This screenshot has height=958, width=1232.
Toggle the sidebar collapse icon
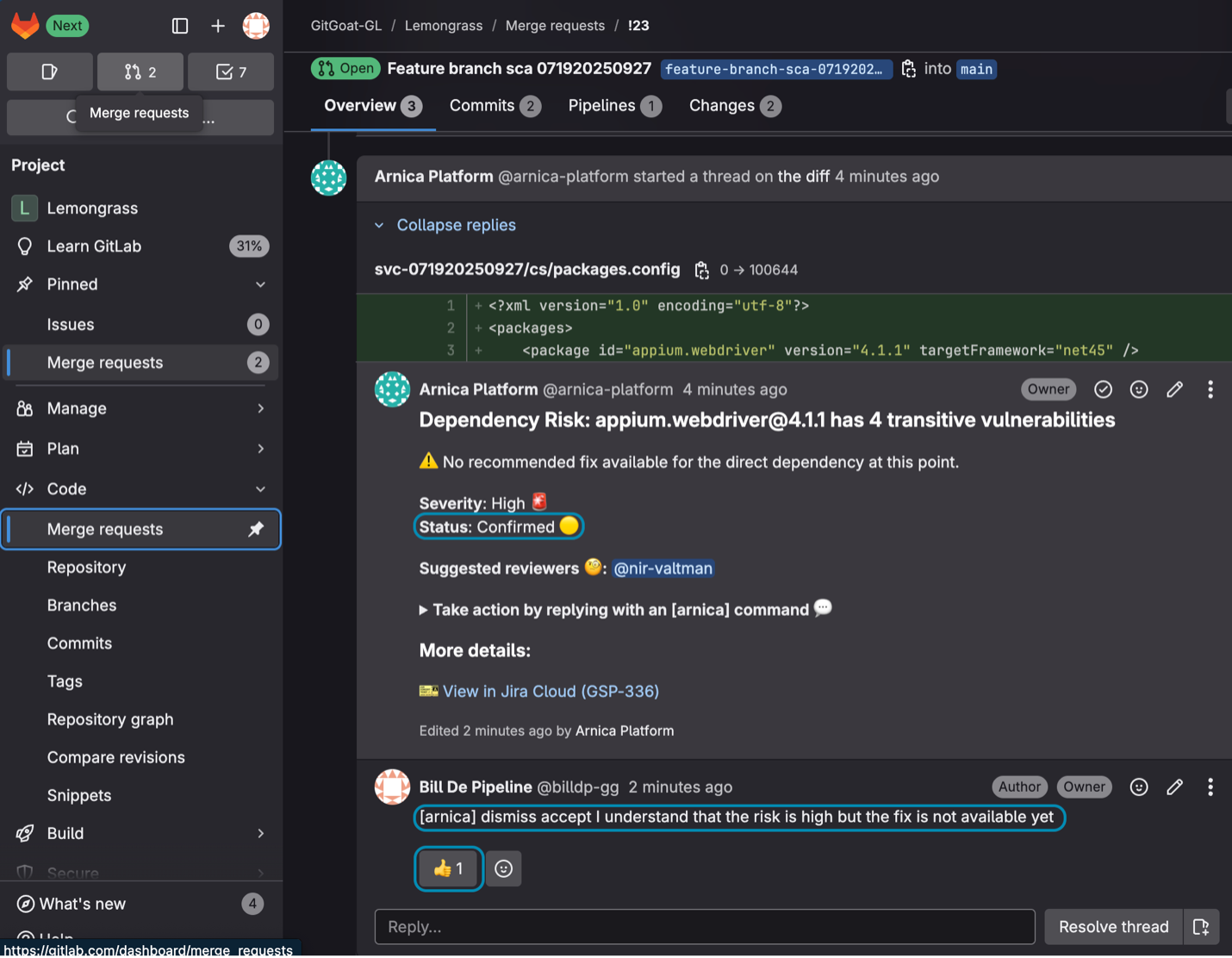click(x=180, y=26)
